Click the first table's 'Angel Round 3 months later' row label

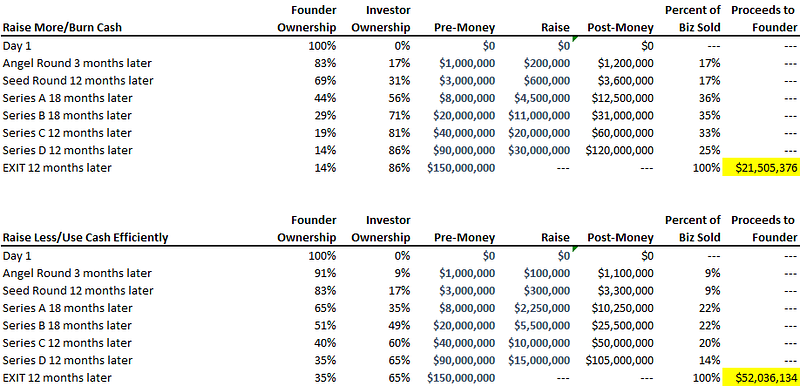[77, 63]
